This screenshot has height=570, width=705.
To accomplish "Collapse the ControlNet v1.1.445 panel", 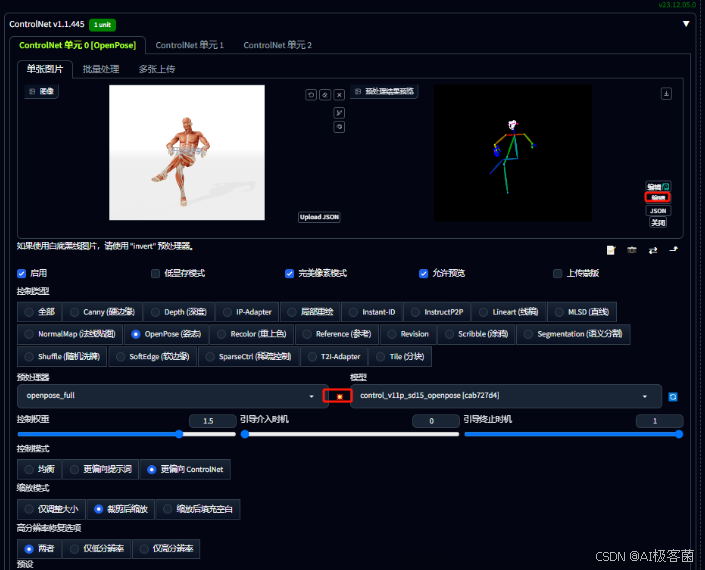I will click(686, 24).
